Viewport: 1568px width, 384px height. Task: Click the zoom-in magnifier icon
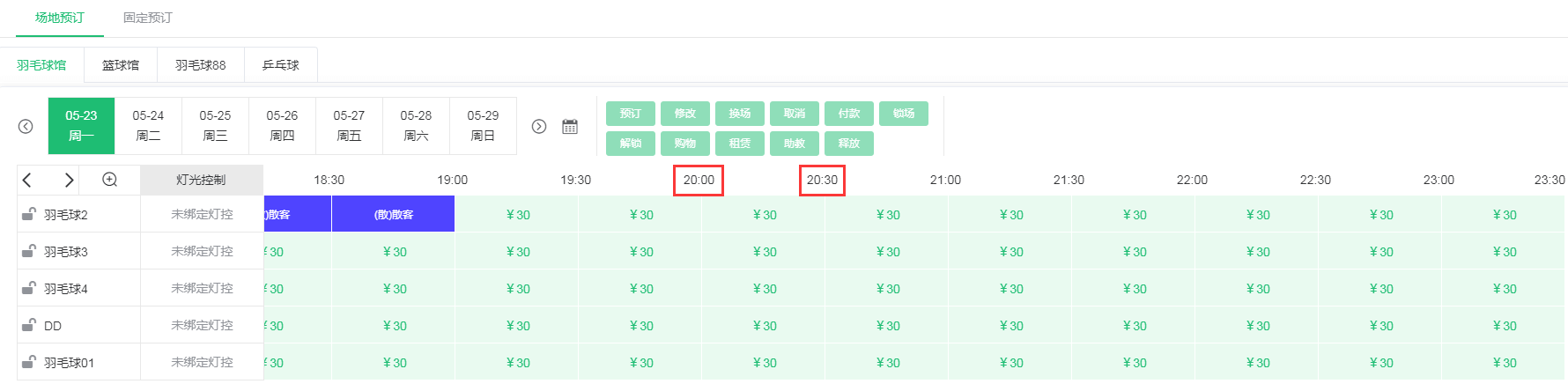(x=110, y=180)
